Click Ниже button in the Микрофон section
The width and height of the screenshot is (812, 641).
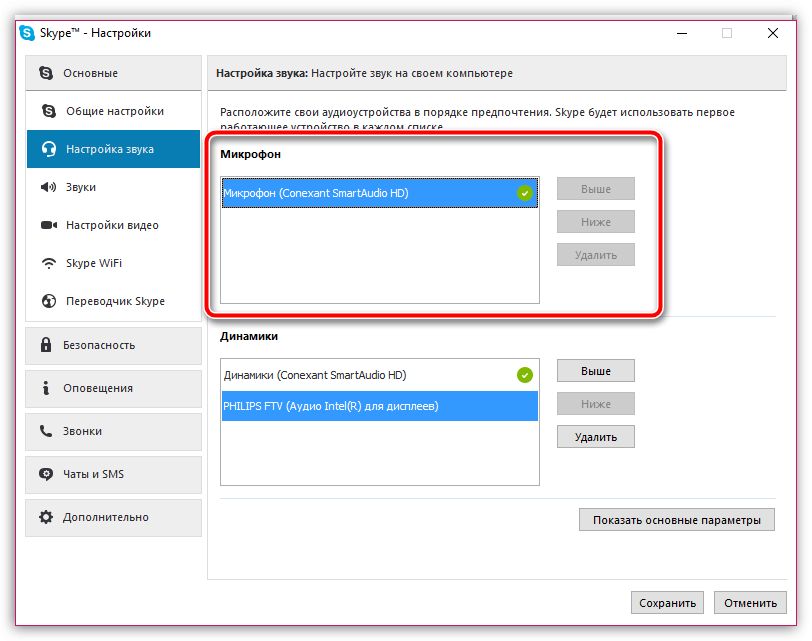click(596, 222)
